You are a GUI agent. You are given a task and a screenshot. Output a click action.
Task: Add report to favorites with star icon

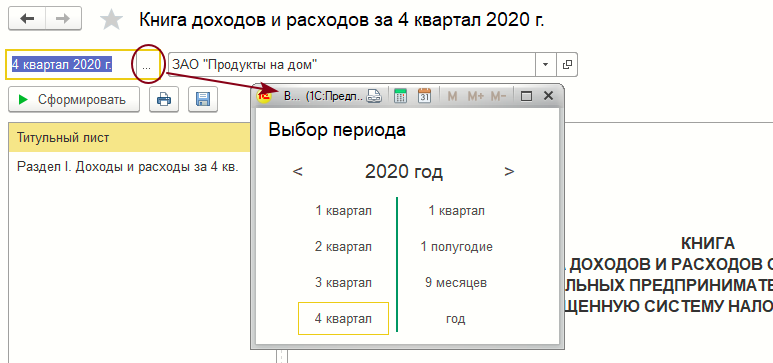click(111, 20)
